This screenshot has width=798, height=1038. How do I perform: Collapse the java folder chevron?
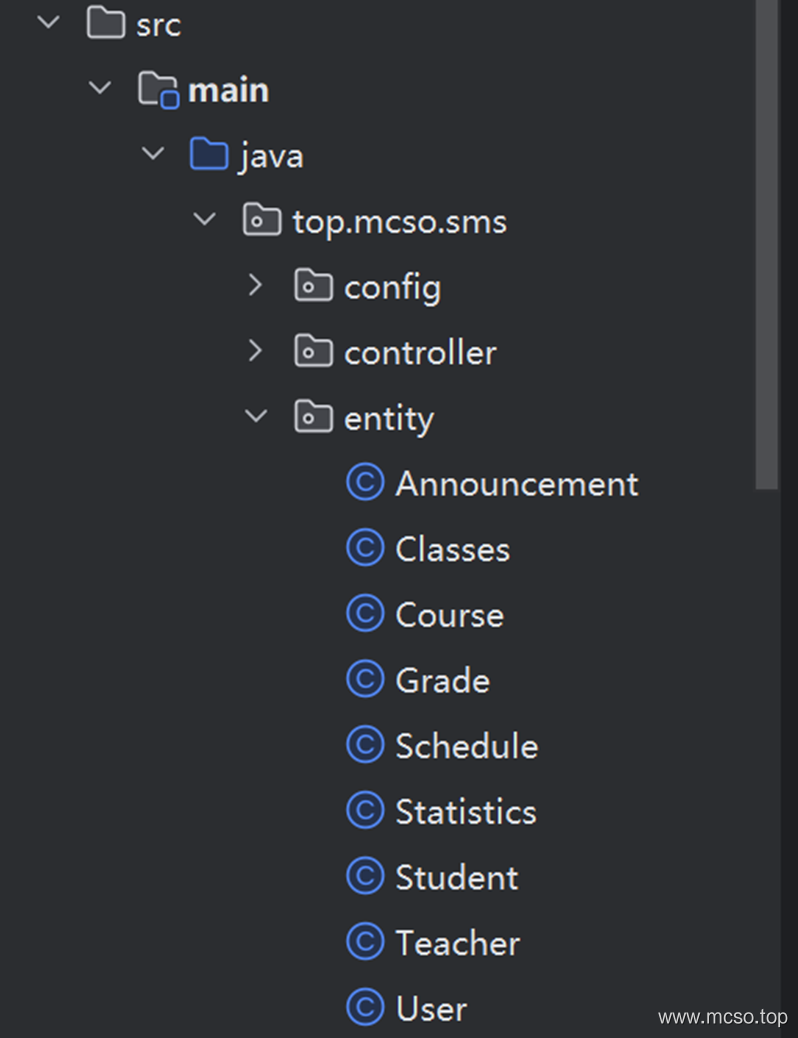(x=153, y=154)
